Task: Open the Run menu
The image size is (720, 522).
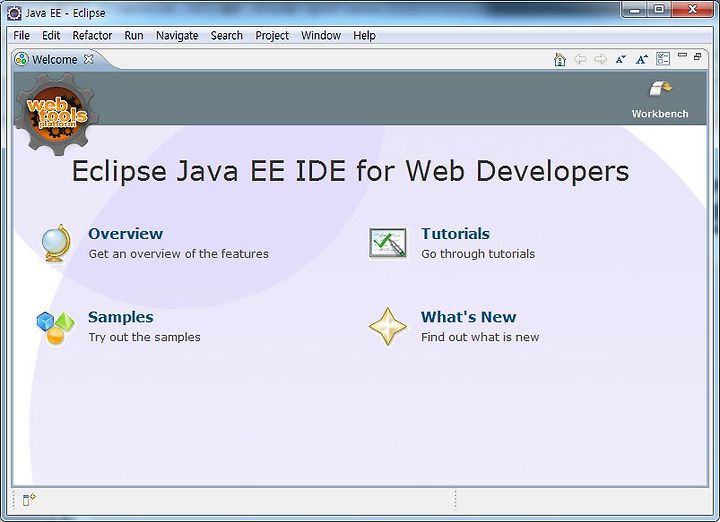Action: click(x=134, y=35)
